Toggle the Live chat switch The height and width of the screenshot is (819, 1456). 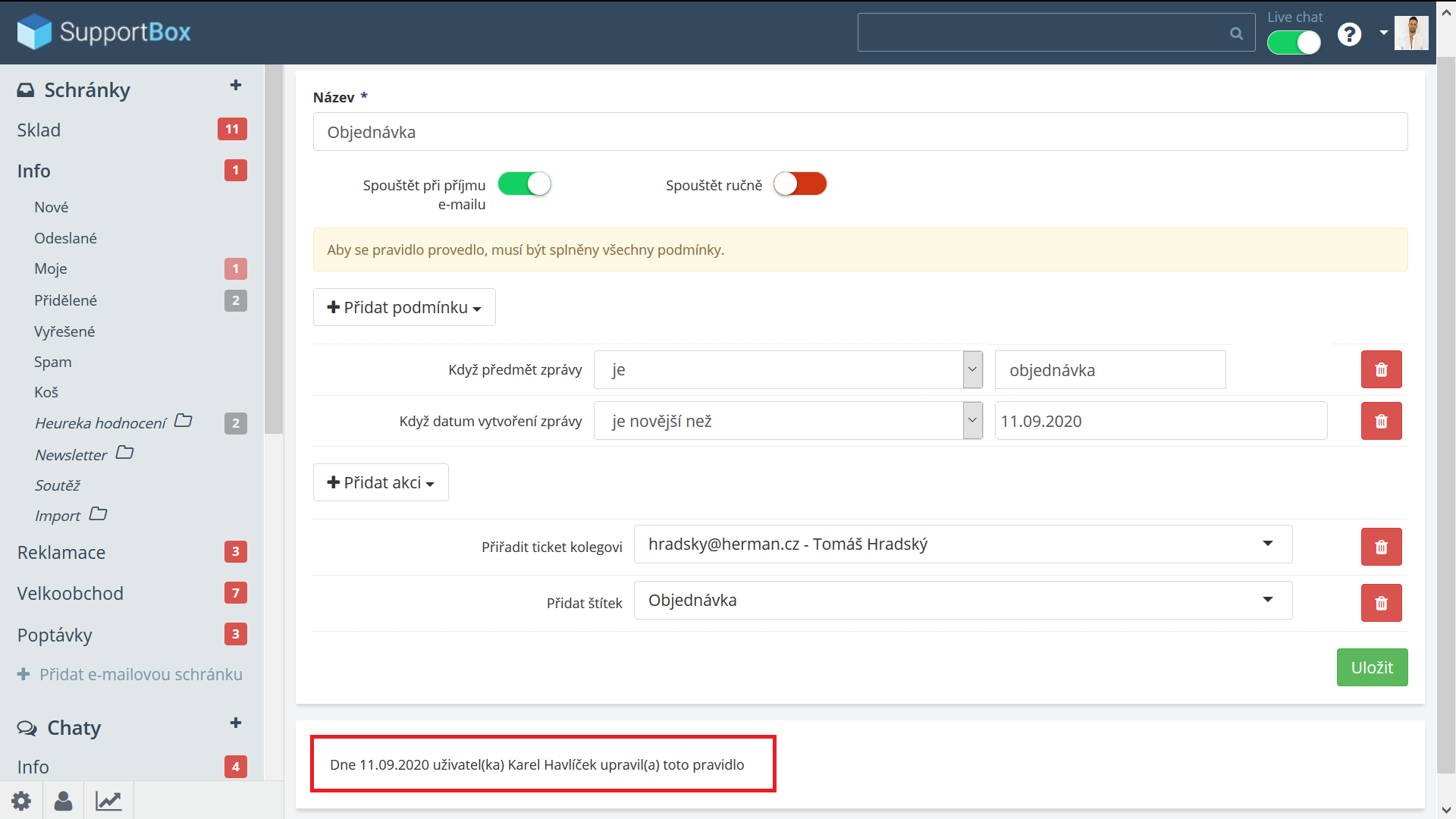click(1294, 42)
